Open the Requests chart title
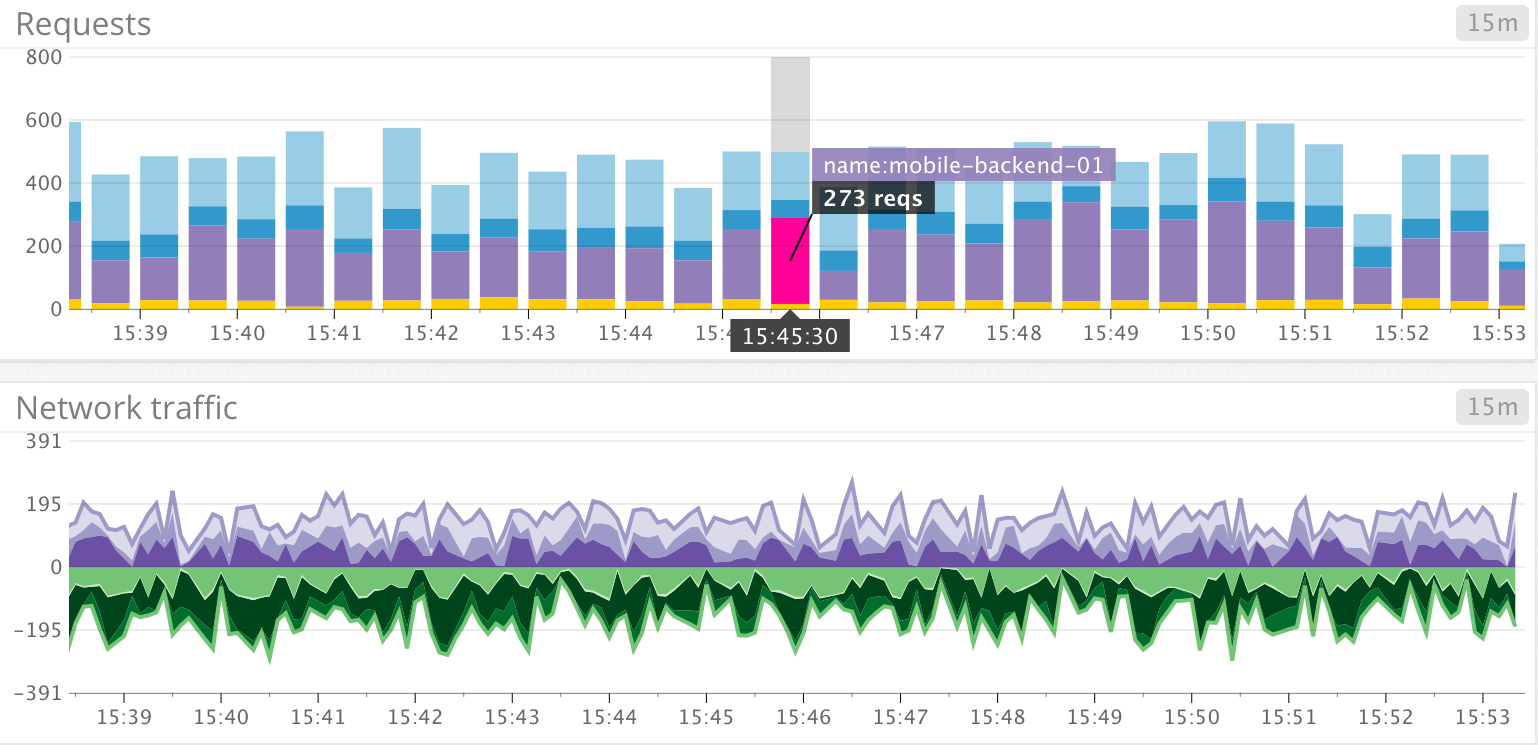1538x745 pixels. pos(83,23)
